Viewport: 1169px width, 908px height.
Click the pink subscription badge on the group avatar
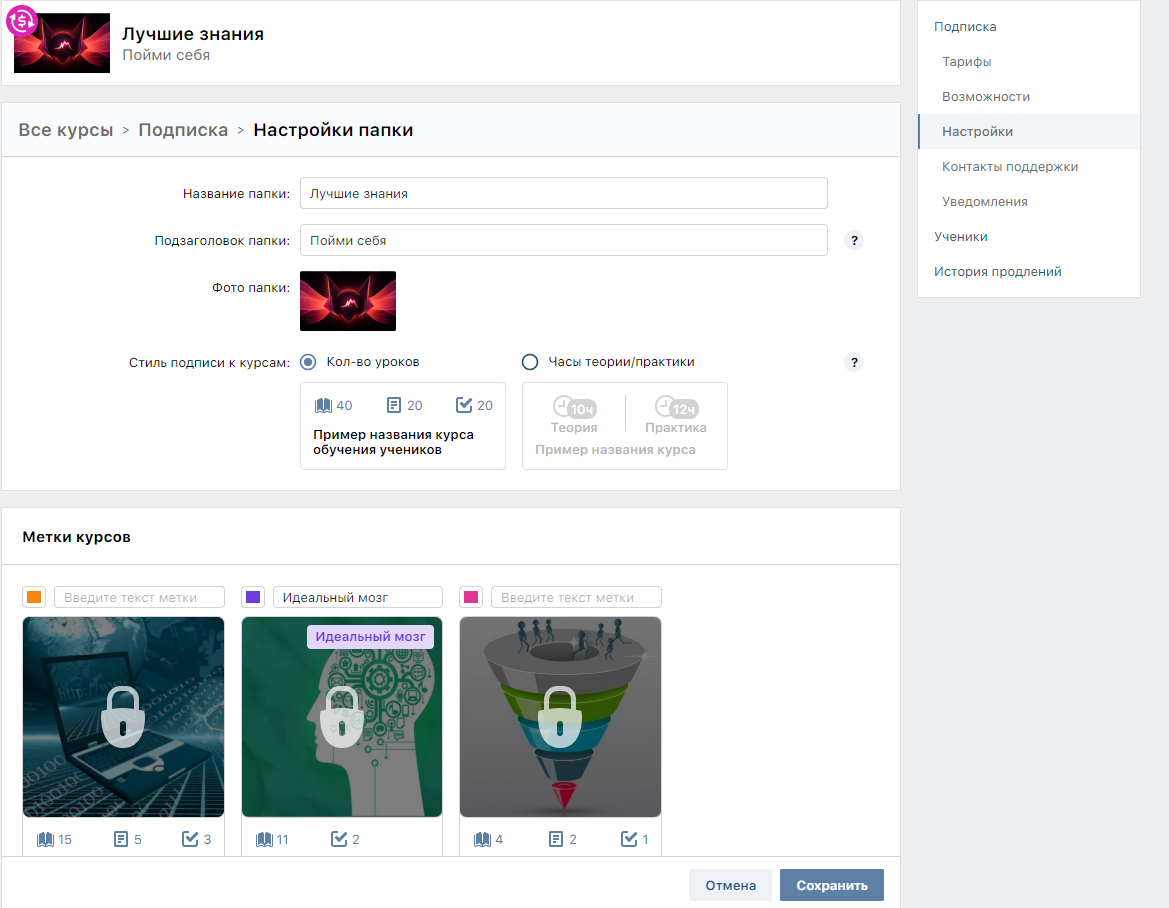click(x=22, y=21)
